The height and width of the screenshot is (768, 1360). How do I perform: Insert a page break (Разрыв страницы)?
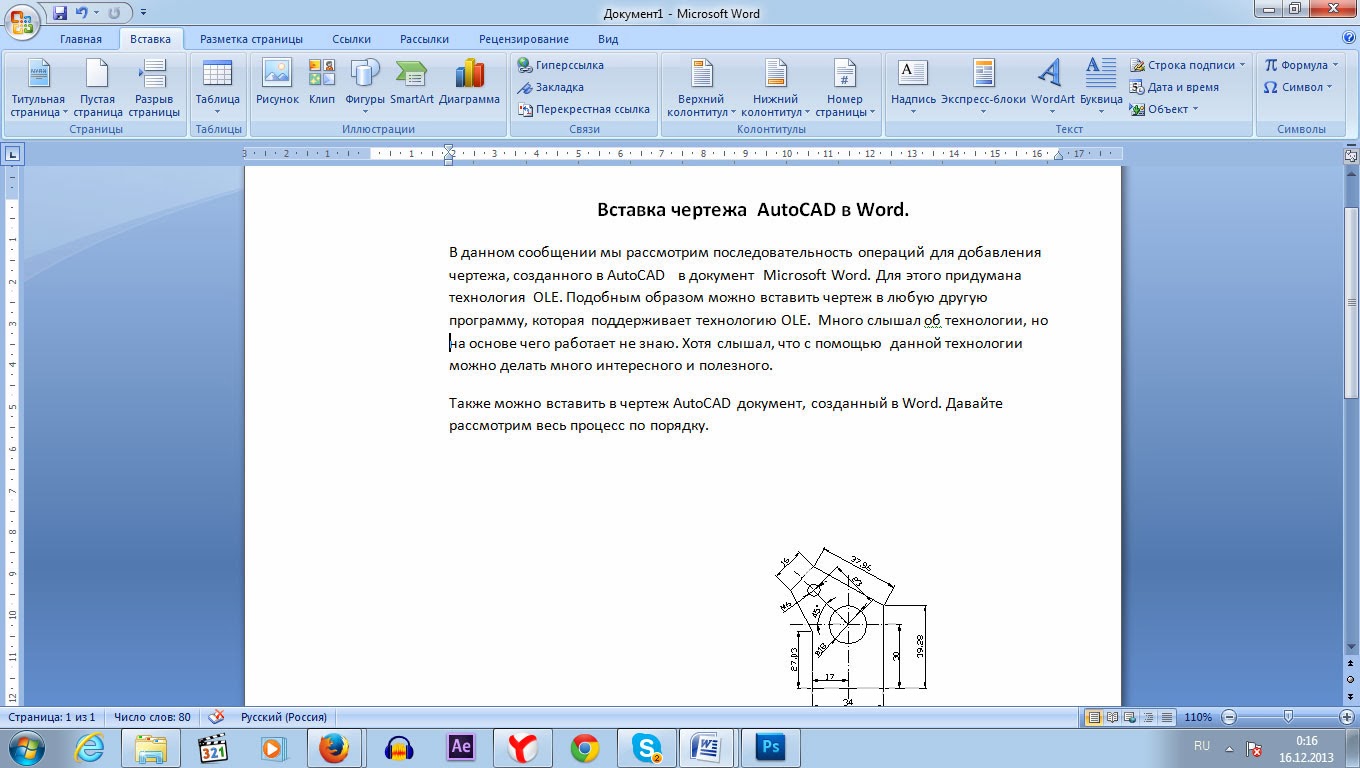pos(154,88)
